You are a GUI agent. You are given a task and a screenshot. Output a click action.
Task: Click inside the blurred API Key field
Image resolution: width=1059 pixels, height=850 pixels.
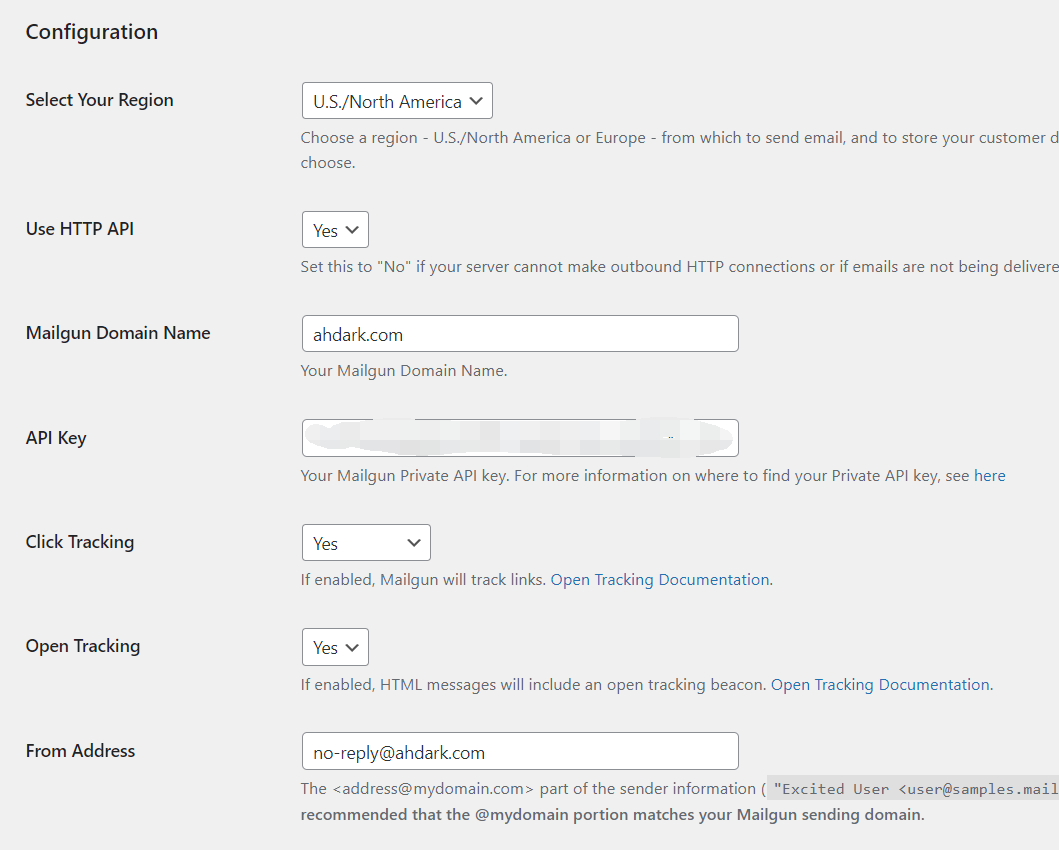(x=519, y=438)
